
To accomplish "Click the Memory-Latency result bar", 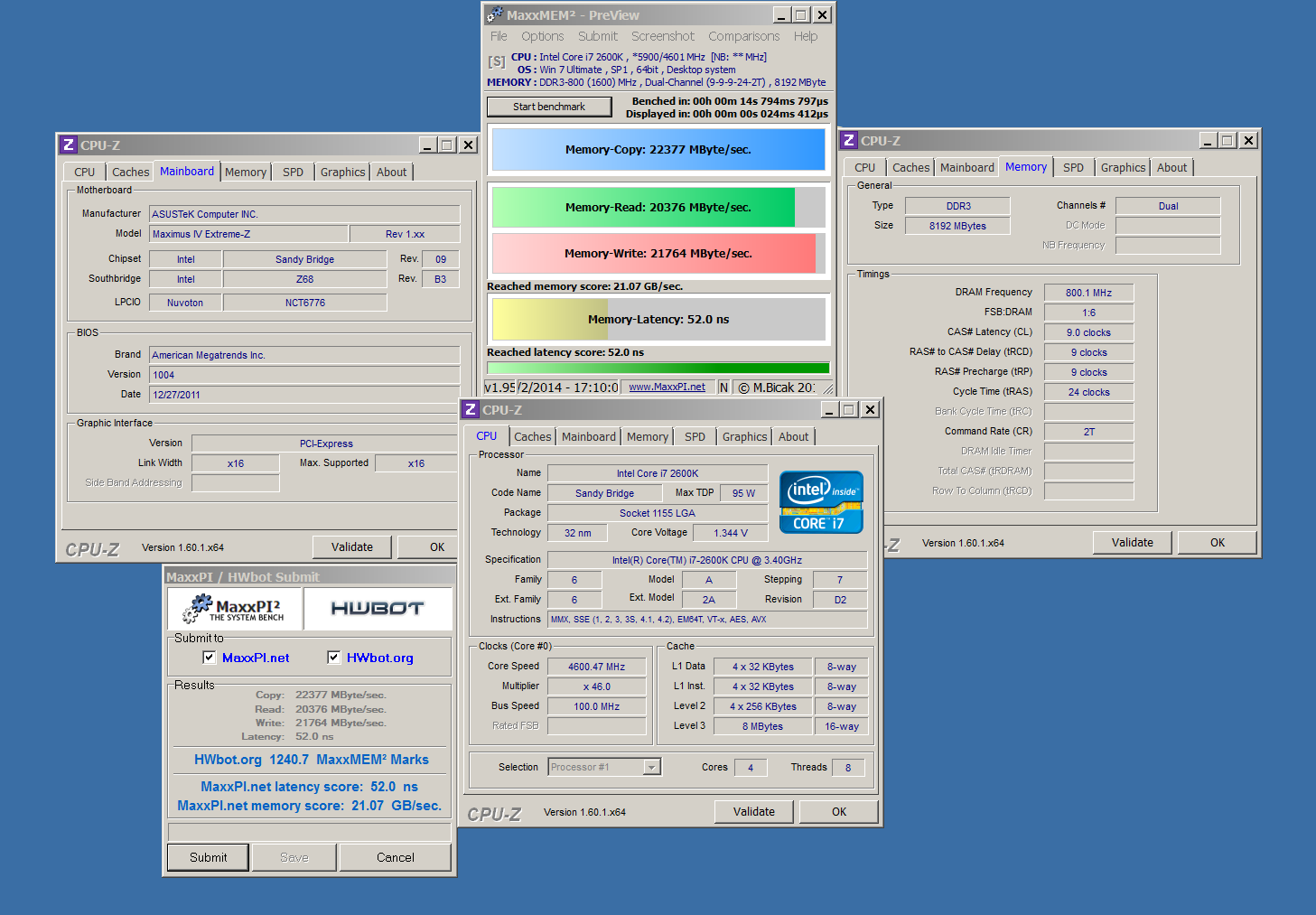I will pyautogui.click(x=658, y=320).
